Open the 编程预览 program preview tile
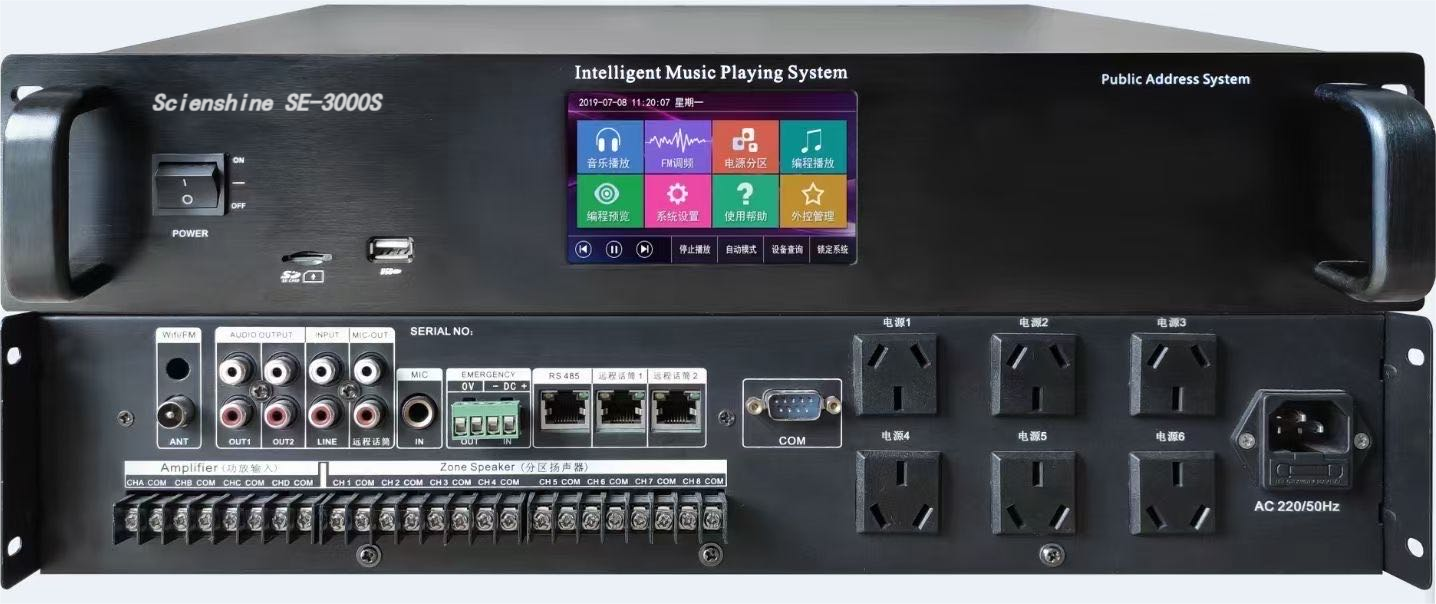This screenshot has height=604, width=1436. coord(610,200)
